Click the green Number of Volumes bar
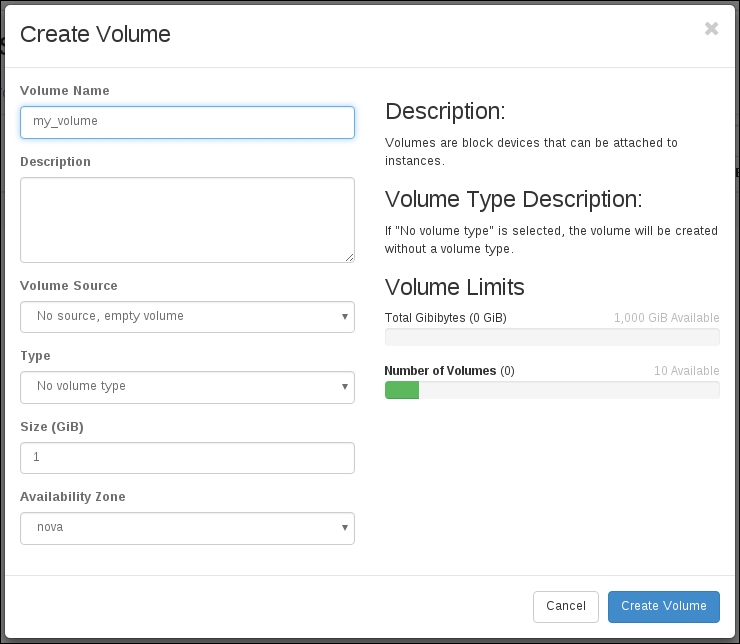This screenshot has width=740, height=644. pyautogui.click(x=402, y=390)
